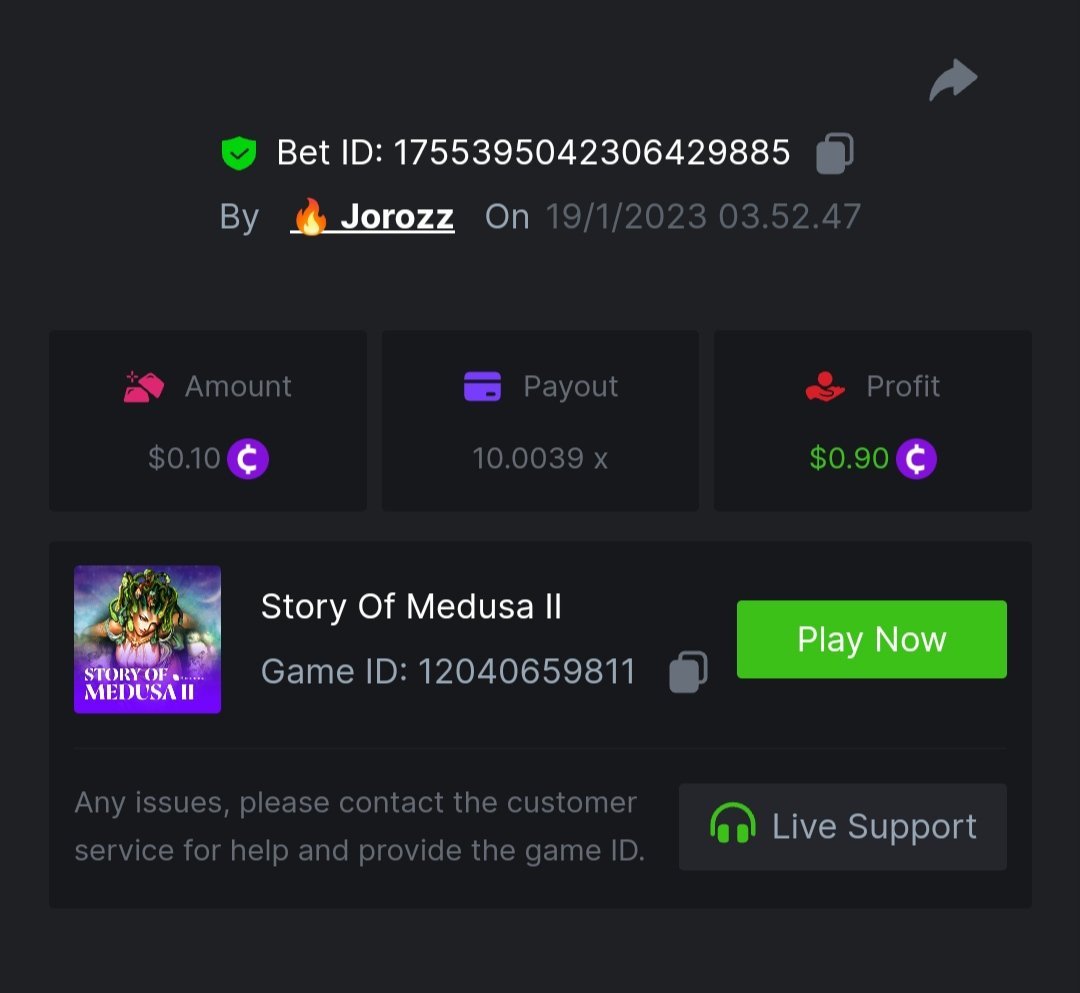Copy the Game ID
1080x993 pixels.
(x=688, y=672)
